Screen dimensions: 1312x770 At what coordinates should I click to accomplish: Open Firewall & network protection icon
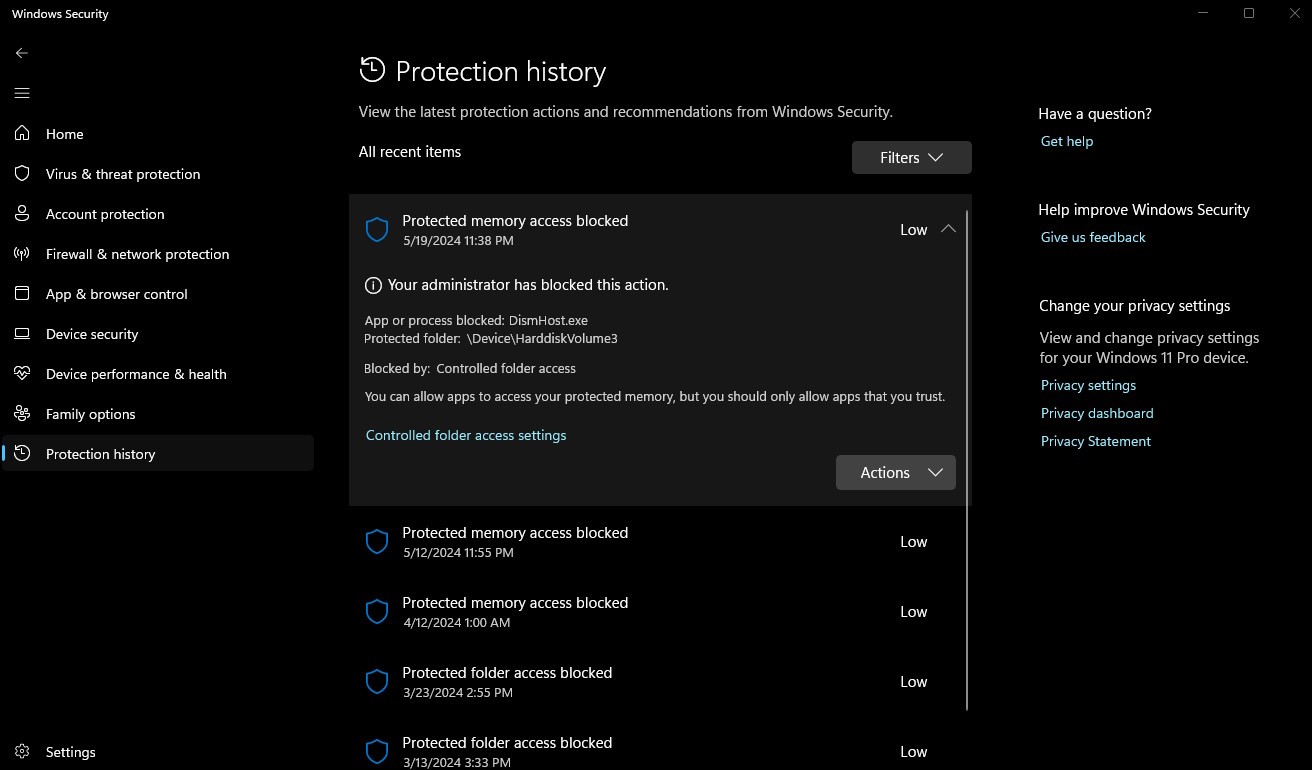22,254
